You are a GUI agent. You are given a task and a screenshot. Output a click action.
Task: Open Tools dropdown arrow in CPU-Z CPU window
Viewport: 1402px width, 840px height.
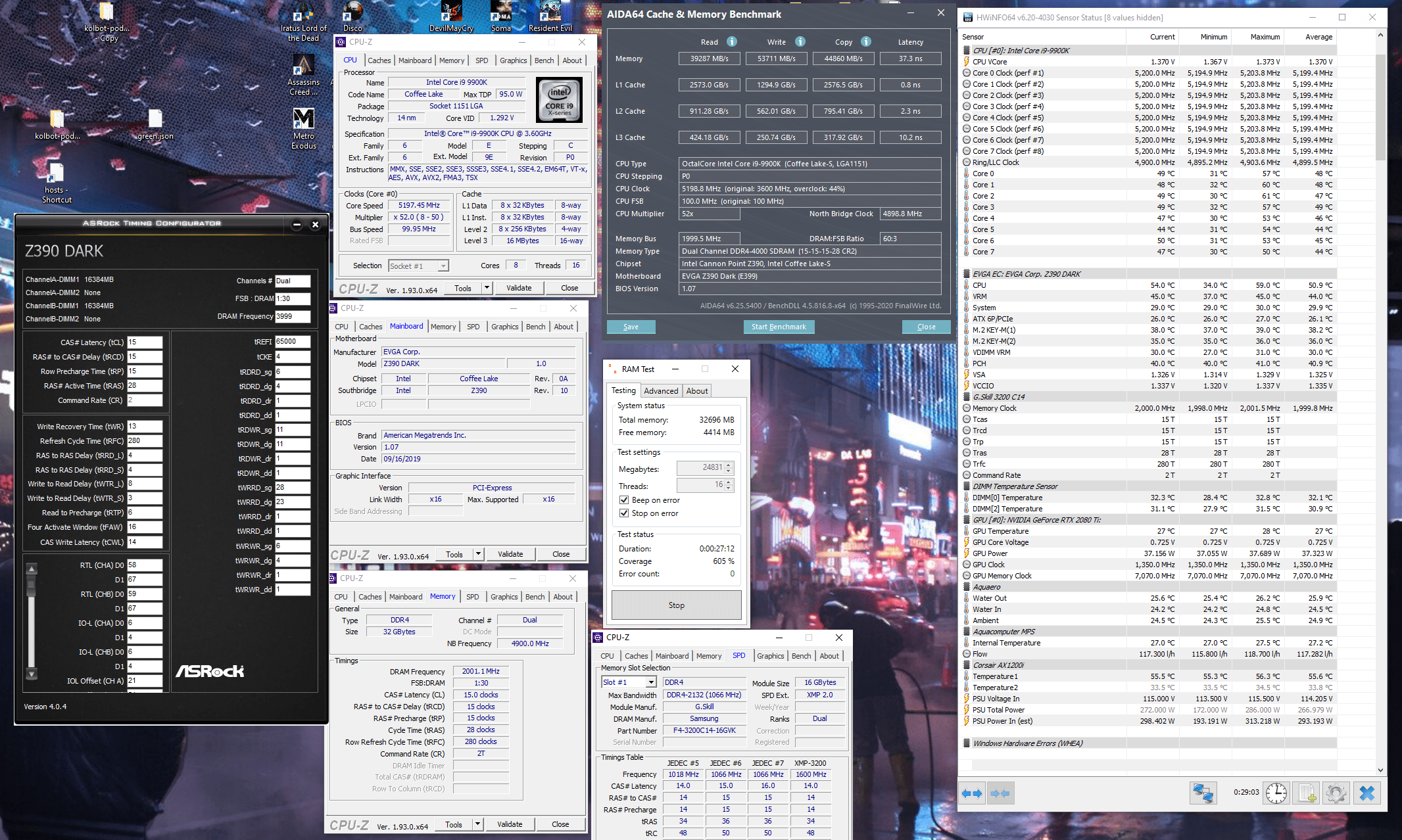[x=487, y=288]
